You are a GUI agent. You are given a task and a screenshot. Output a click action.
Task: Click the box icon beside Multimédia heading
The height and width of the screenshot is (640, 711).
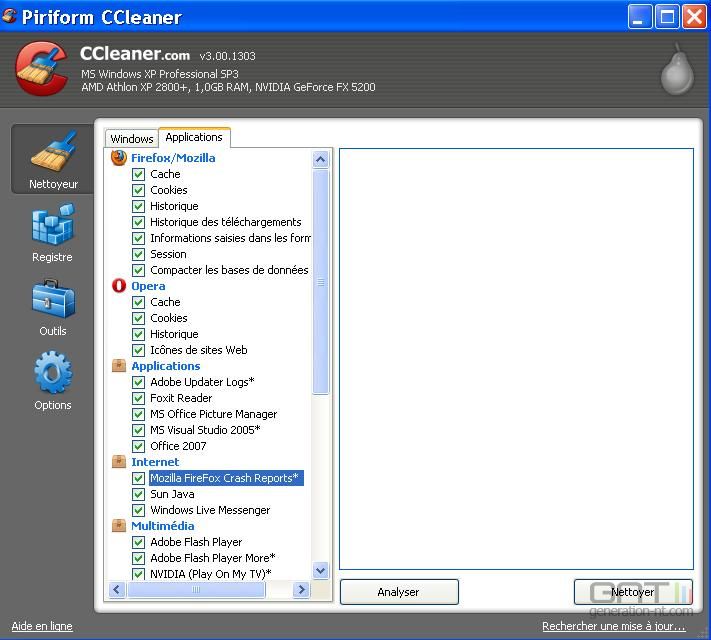pyautogui.click(x=119, y=526)
